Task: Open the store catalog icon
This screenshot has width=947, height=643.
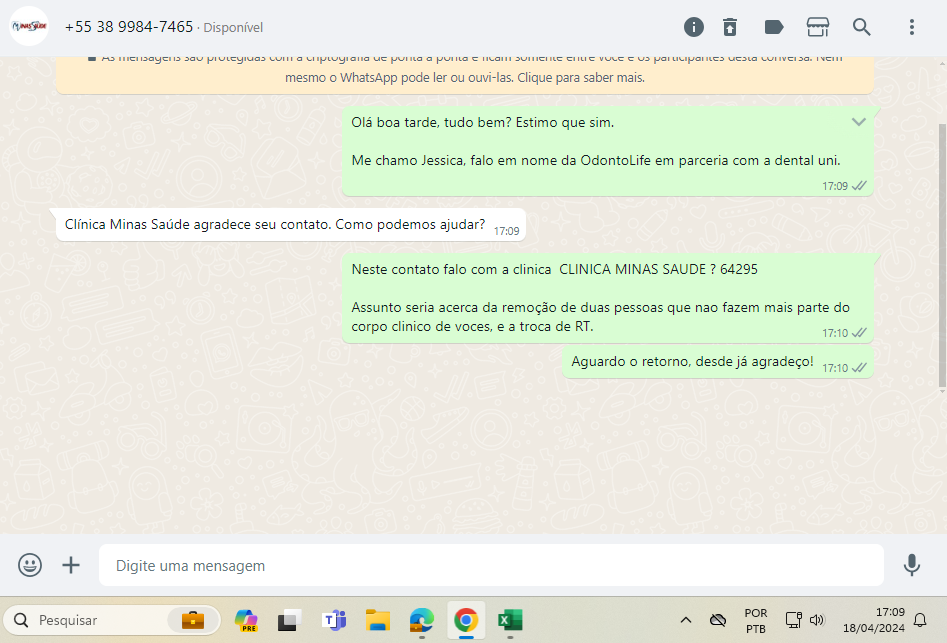Action: (x=818, y=27)
